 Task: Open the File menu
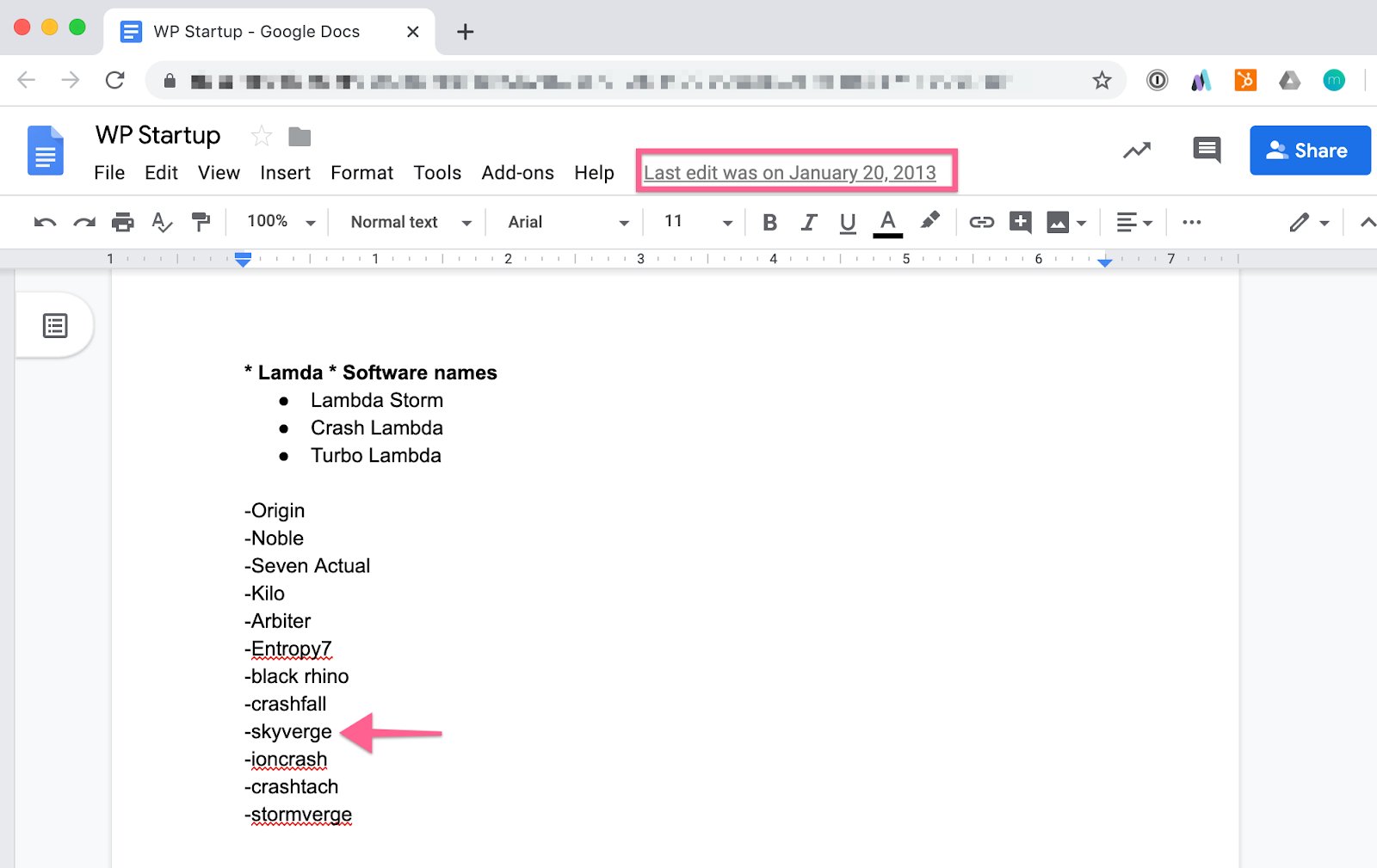109,173
